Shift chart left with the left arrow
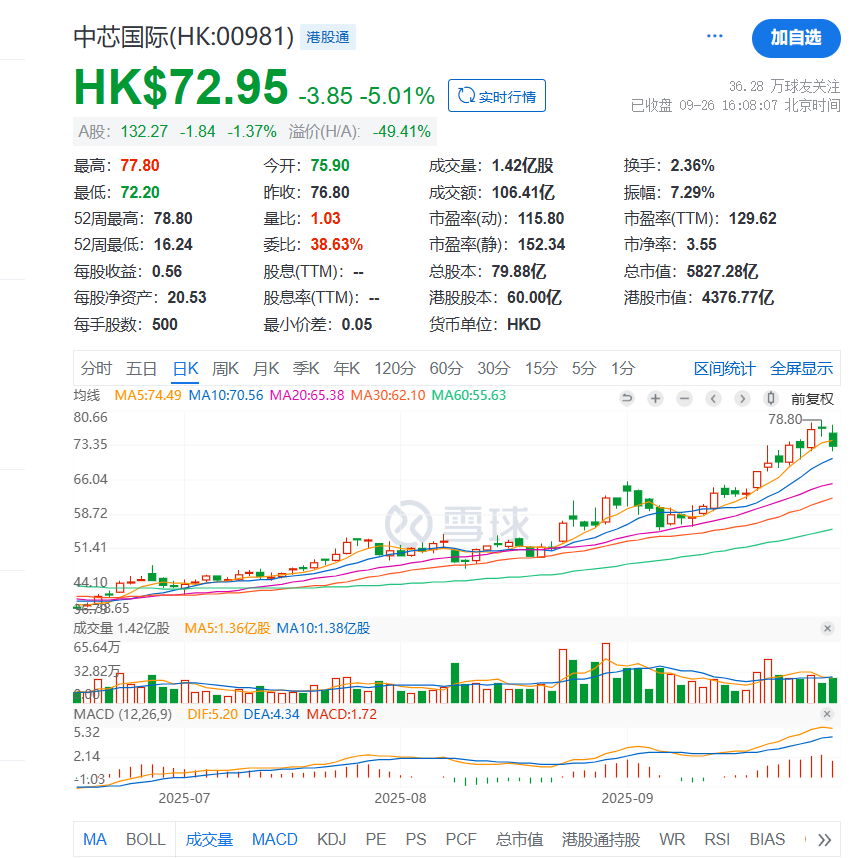Screen dimensions: 855x858 pos(713,398)
